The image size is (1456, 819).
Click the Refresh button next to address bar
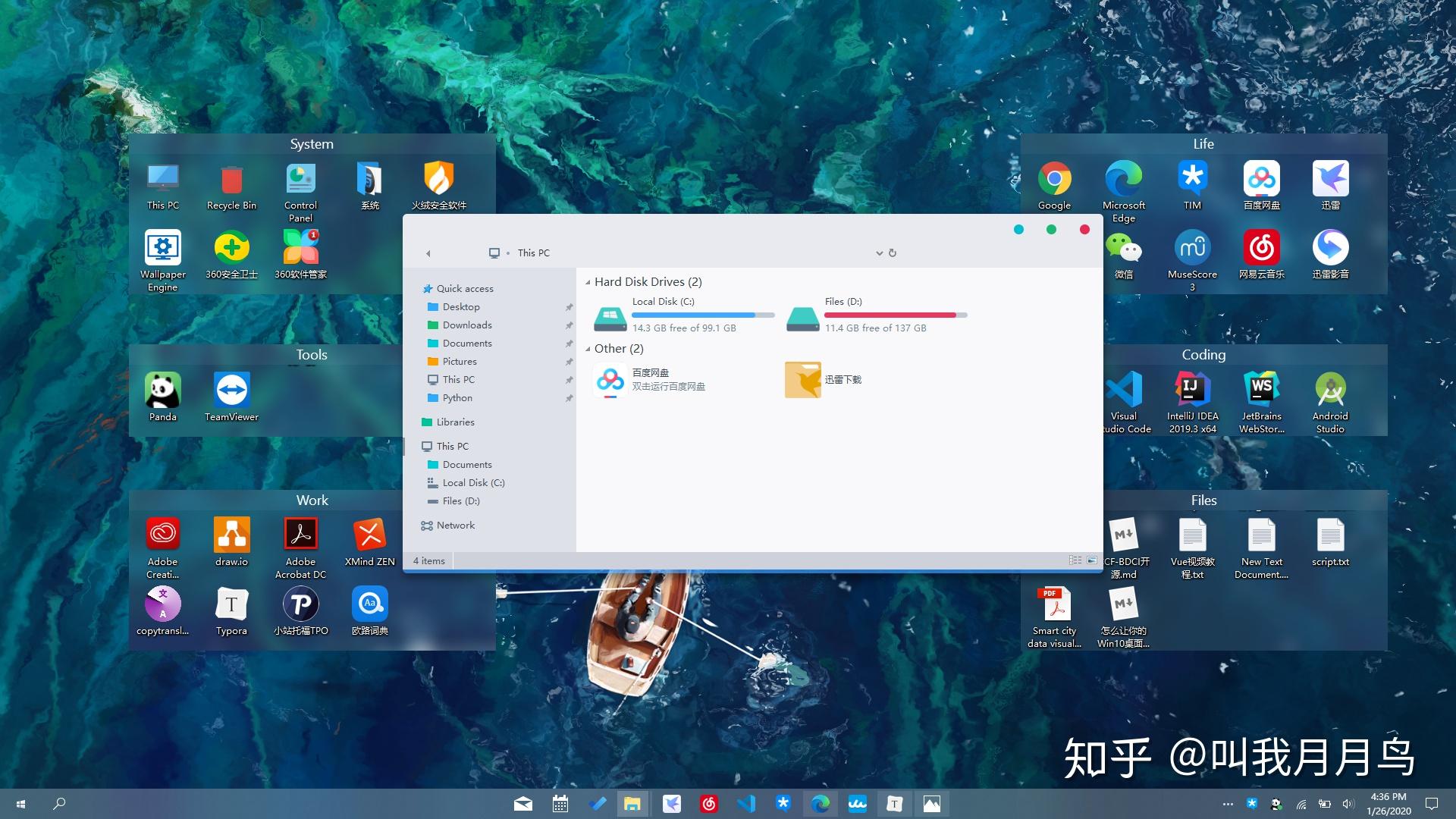(893, 253)
